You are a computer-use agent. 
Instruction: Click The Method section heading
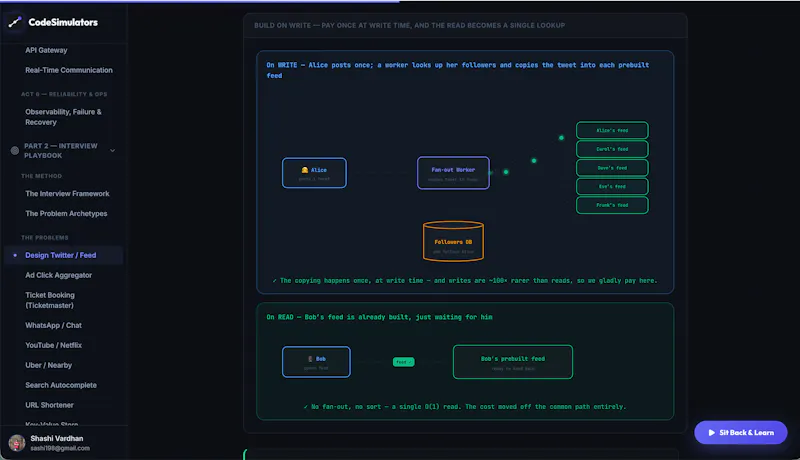(41, 176)
